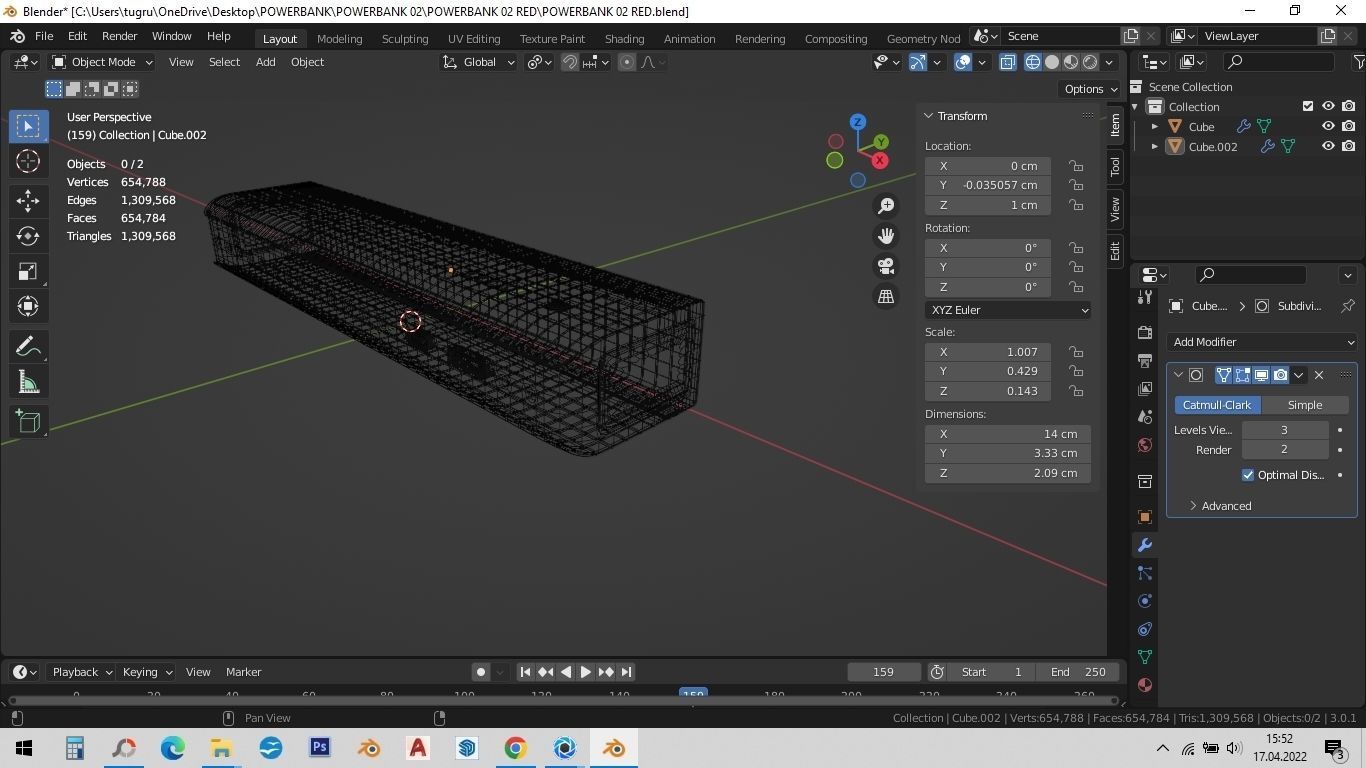This screenshot has width=1366, height=768.
Task: Open the Tool sidebar tab
Action: 1115,166
